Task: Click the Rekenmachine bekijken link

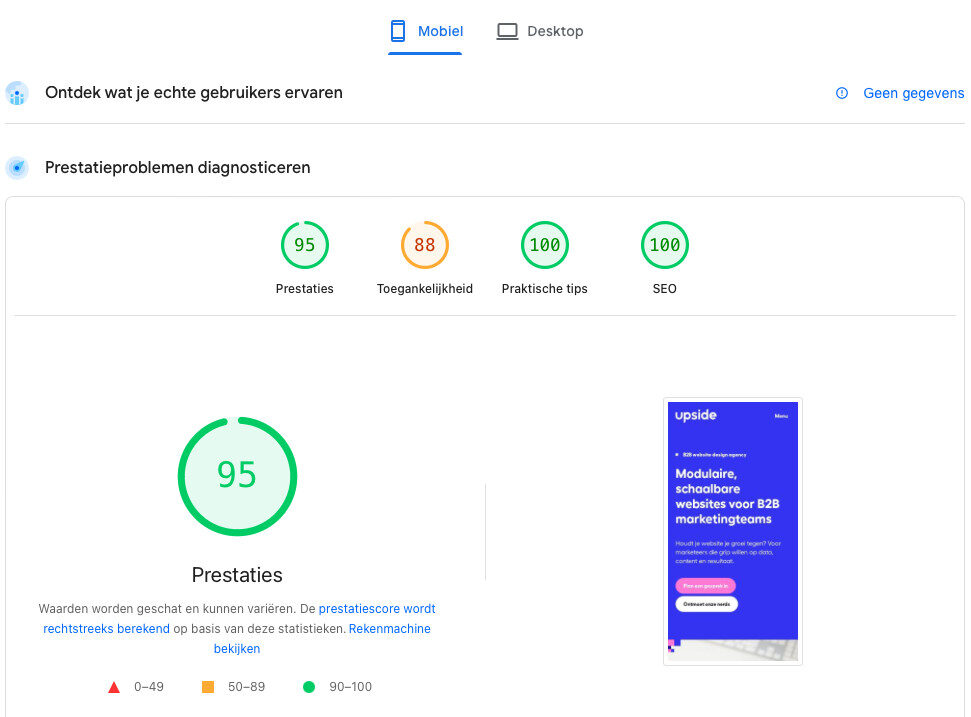Action: coord(389,629)
